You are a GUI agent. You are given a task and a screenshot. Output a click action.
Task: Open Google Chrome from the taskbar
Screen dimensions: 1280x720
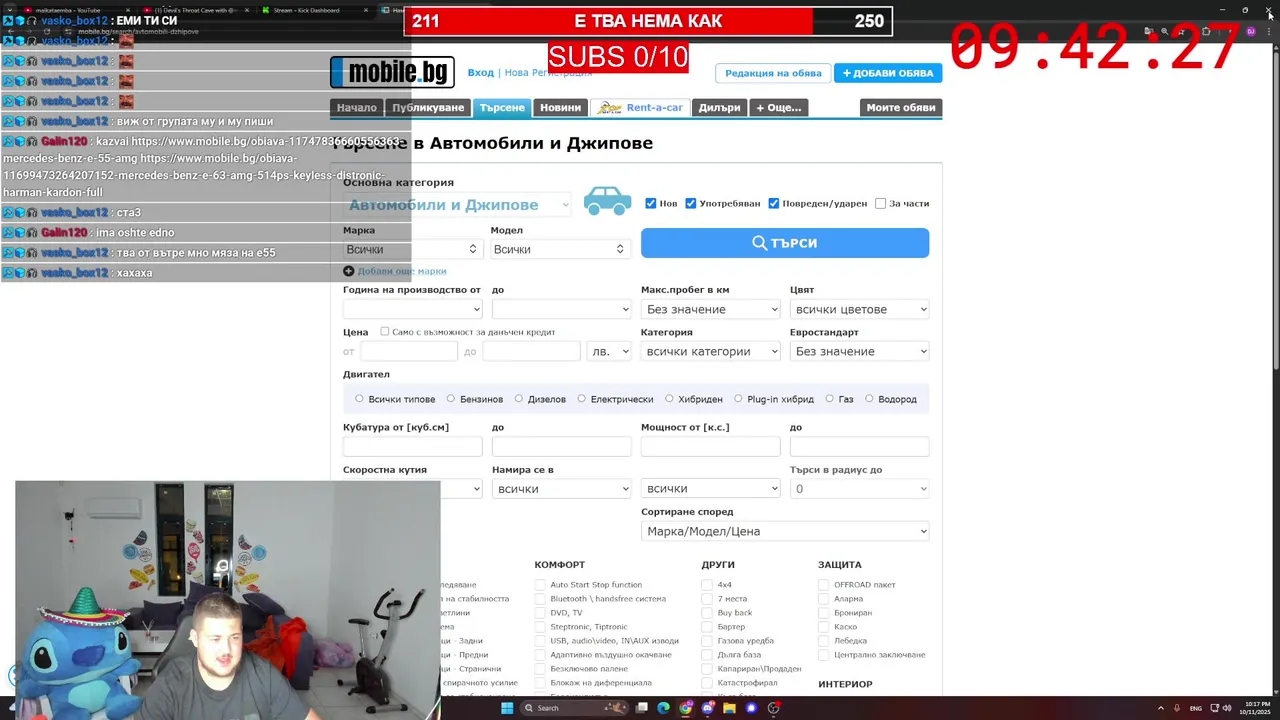(x=685, y=708)
